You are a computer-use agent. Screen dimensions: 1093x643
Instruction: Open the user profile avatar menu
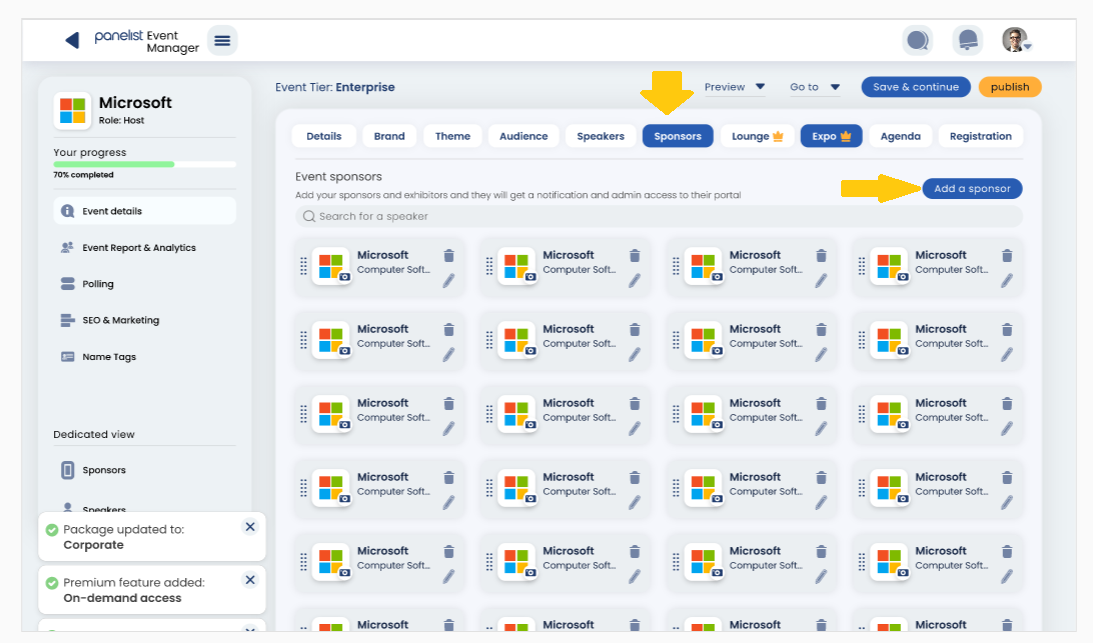[x=1016, y=40]
